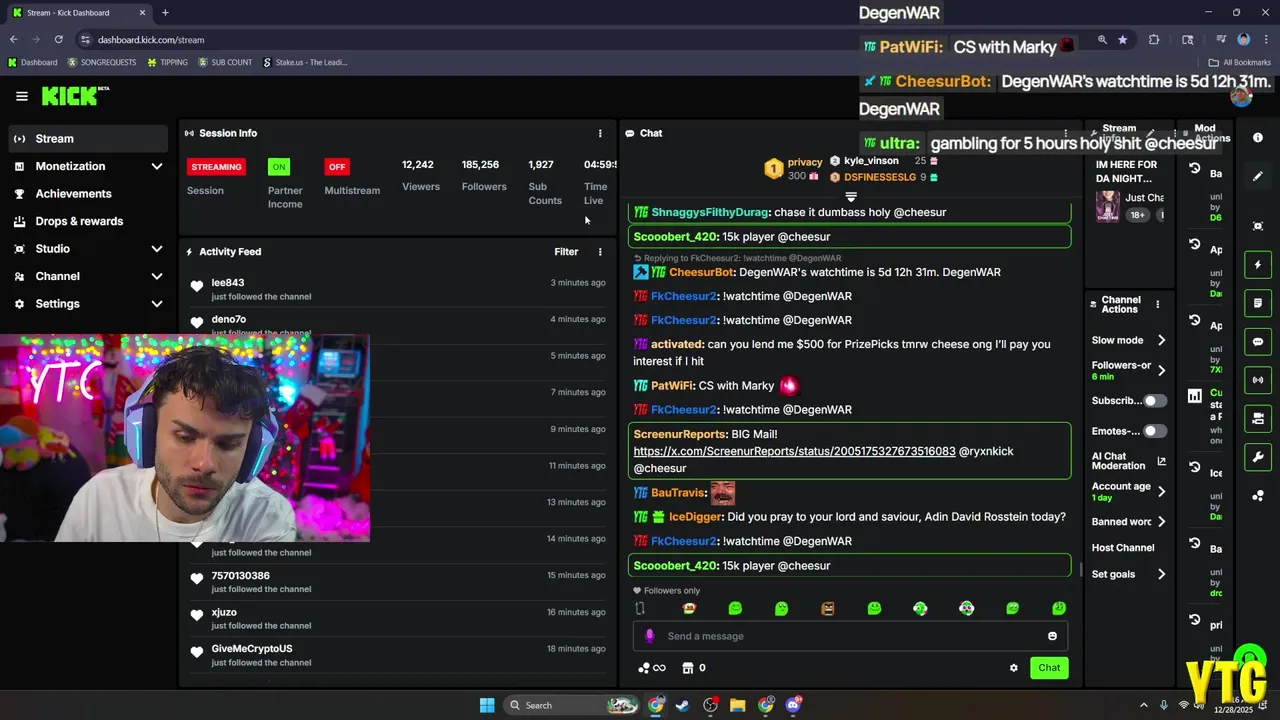Open Activity Feed options menu
Screen dimensions: 1280x720
click(600, 252)
